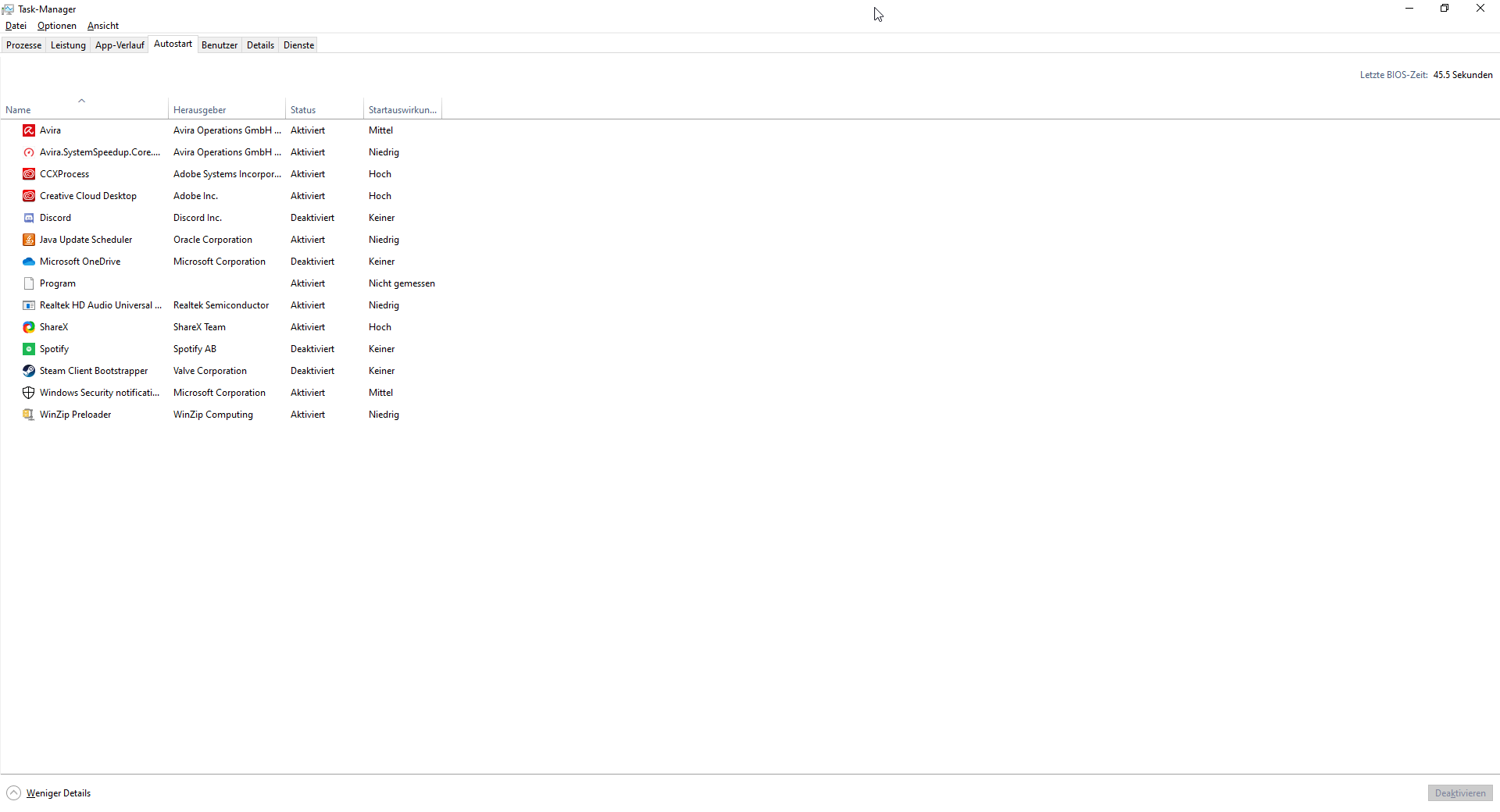Switch to the Prozesse tab

(23, 45)
